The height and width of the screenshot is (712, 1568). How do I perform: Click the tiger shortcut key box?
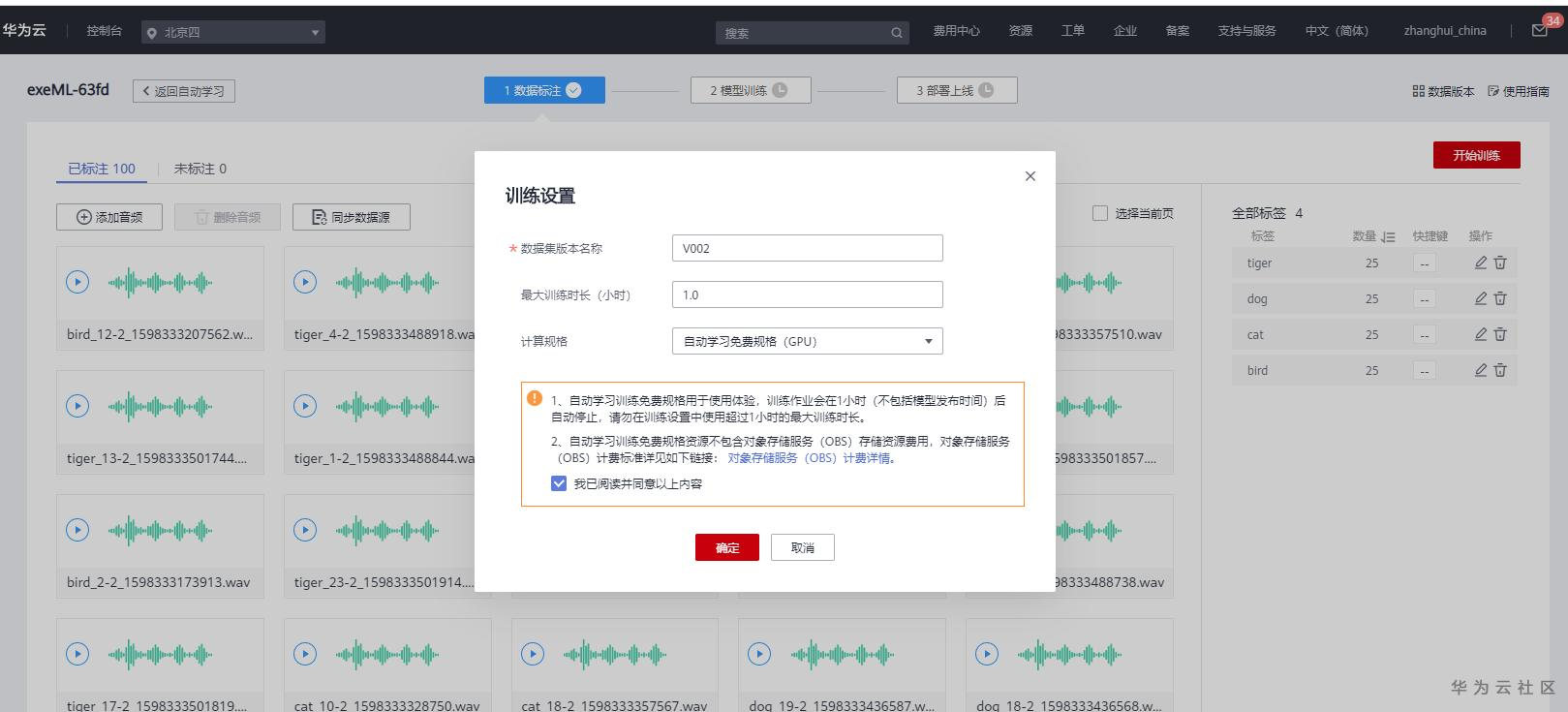tap(1424, 263)
